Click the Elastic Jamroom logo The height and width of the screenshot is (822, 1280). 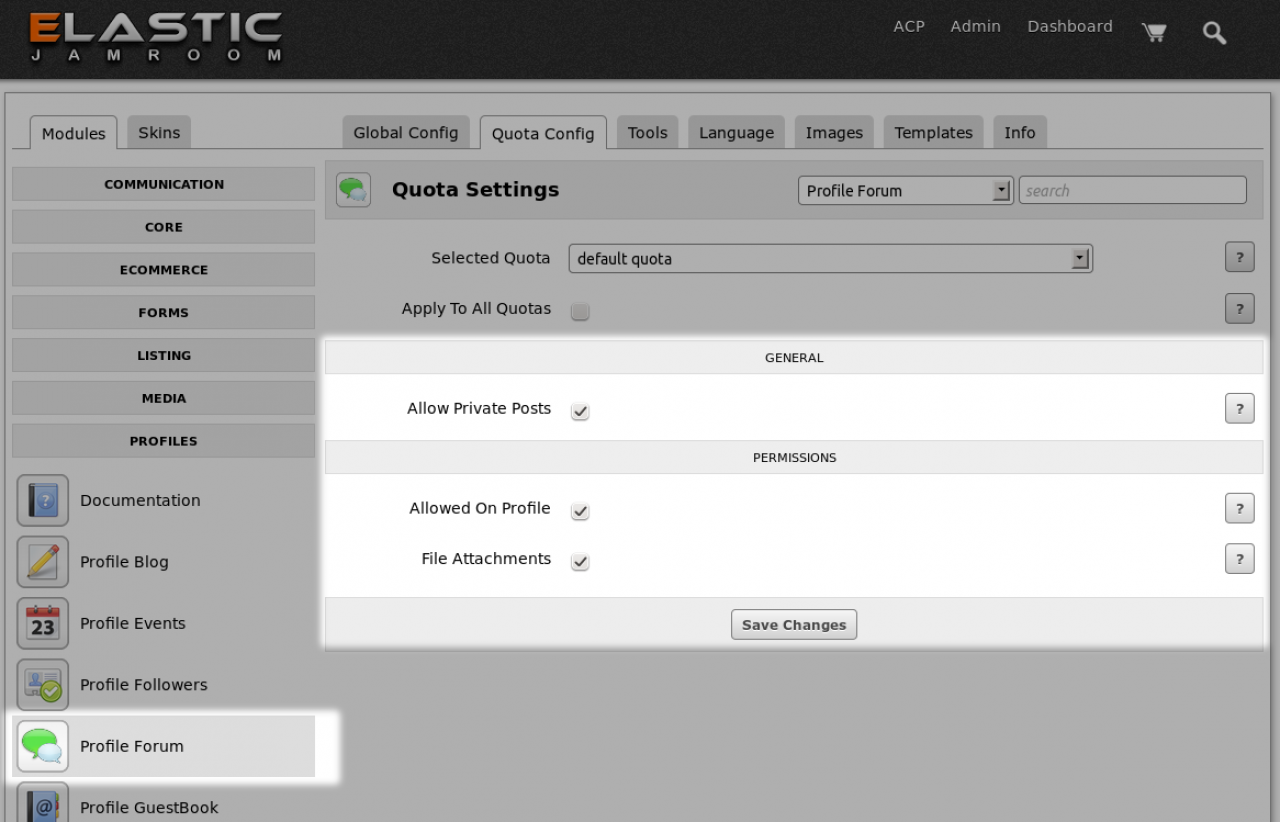coord(155,37)
